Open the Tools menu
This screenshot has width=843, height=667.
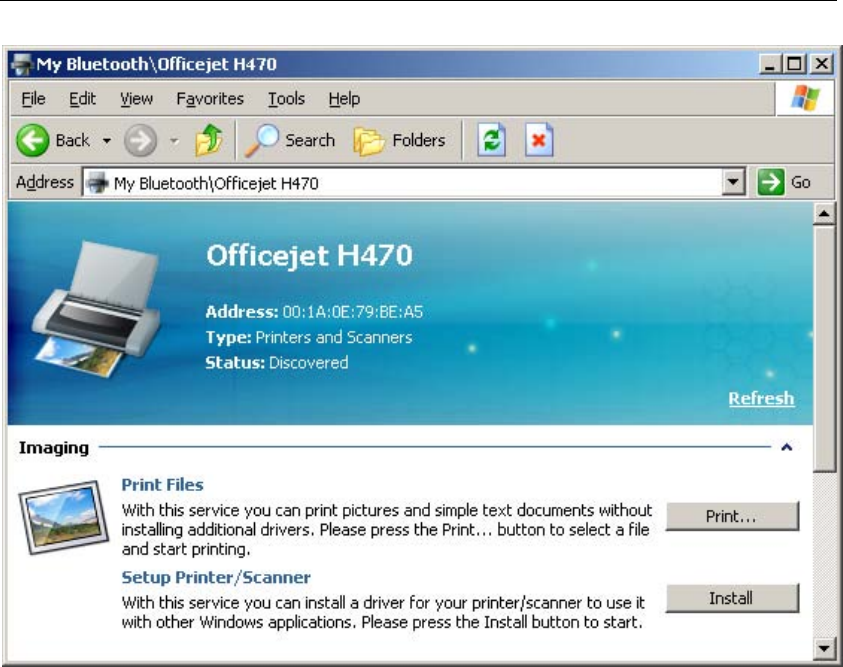point(287,99)
